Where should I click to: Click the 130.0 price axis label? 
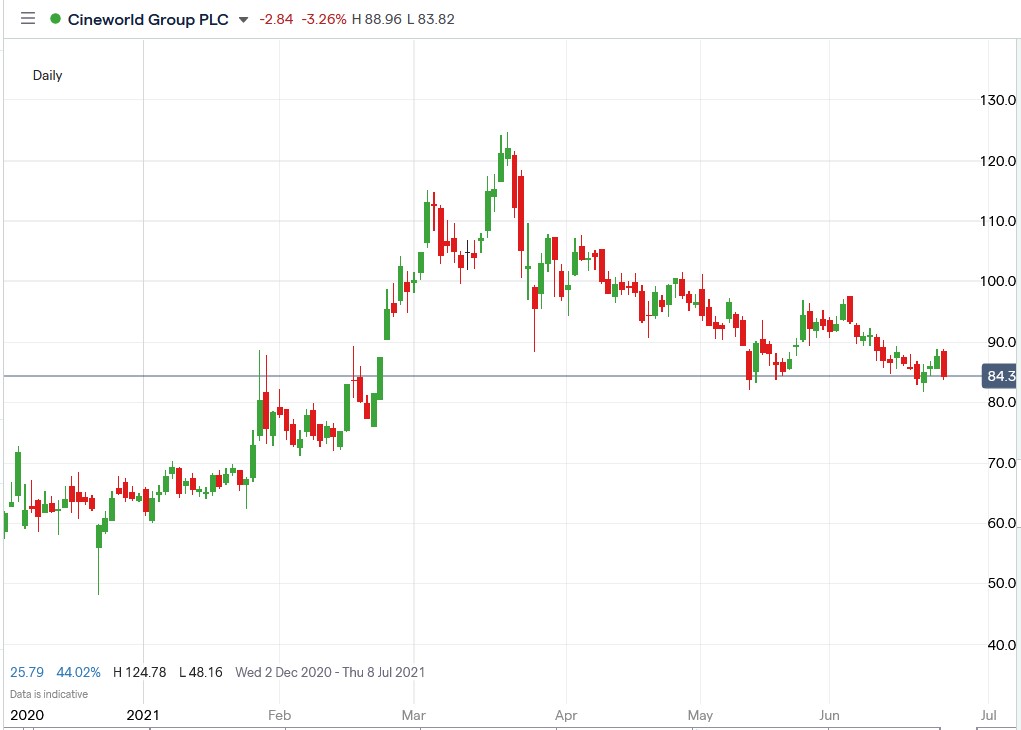[999, 99]
